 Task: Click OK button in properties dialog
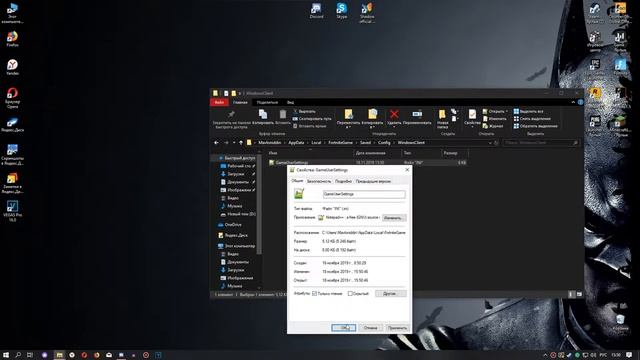(344, 328)
